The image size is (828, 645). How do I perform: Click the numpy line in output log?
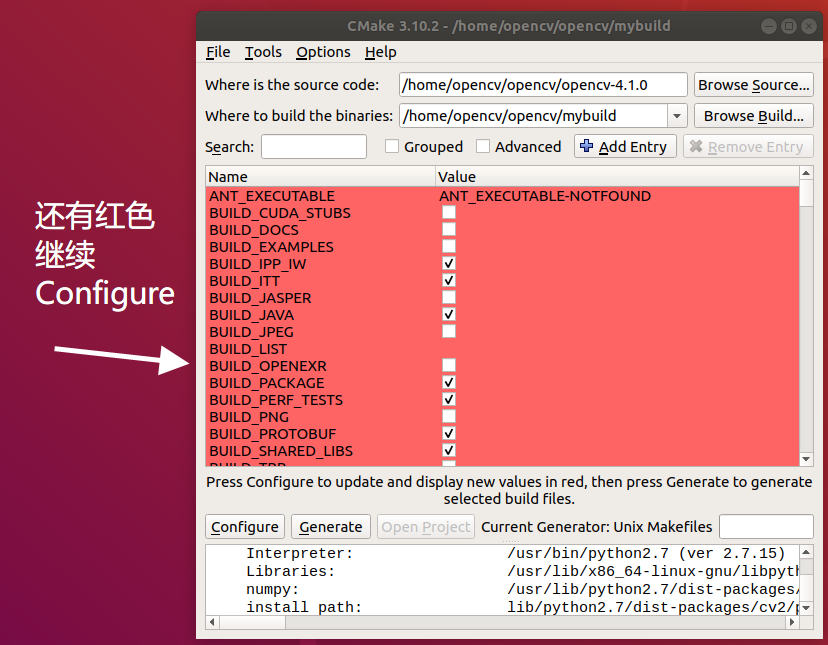coord(523,589)
